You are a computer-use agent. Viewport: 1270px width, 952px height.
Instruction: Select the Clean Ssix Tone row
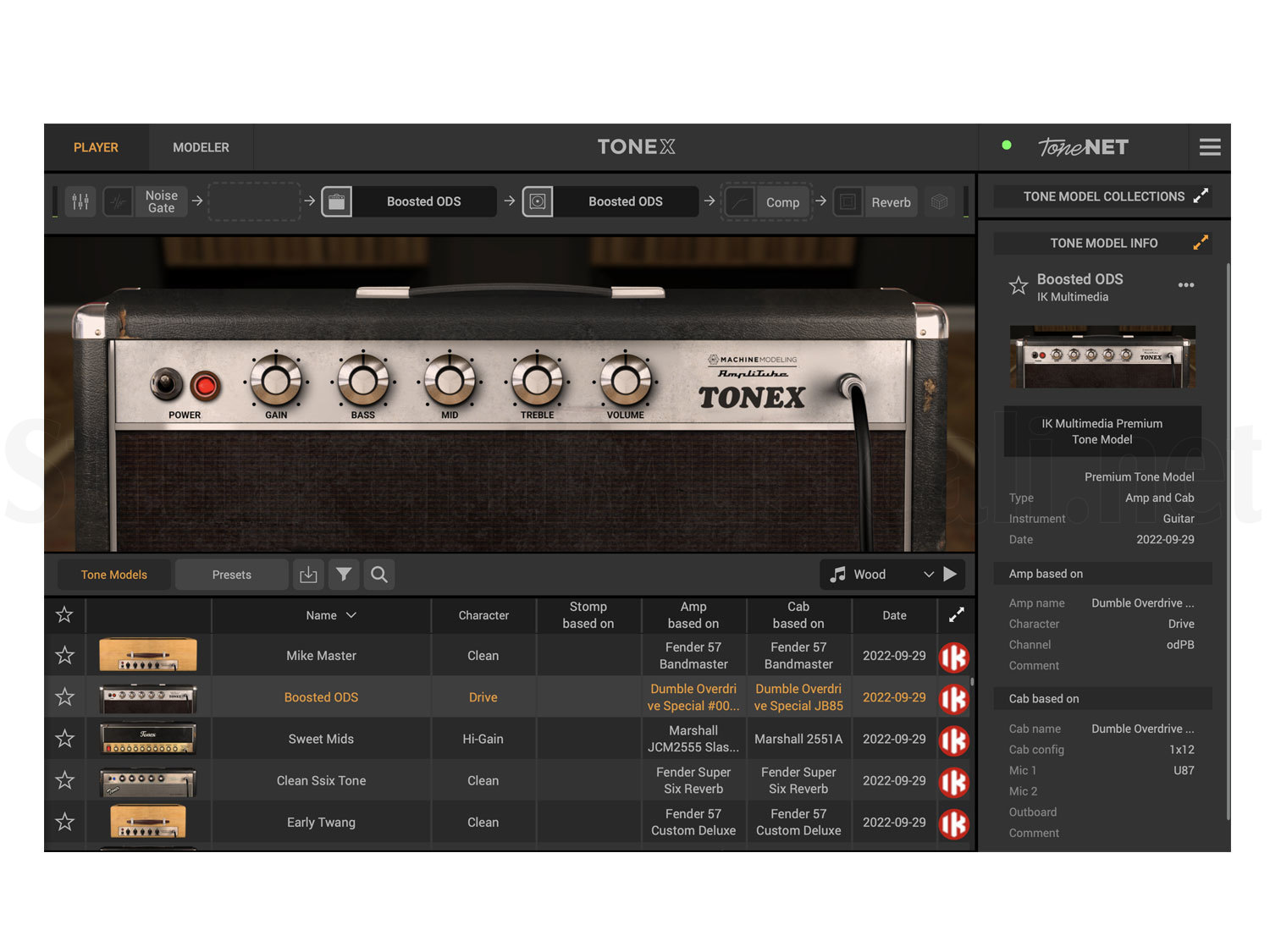pos(321,780)
